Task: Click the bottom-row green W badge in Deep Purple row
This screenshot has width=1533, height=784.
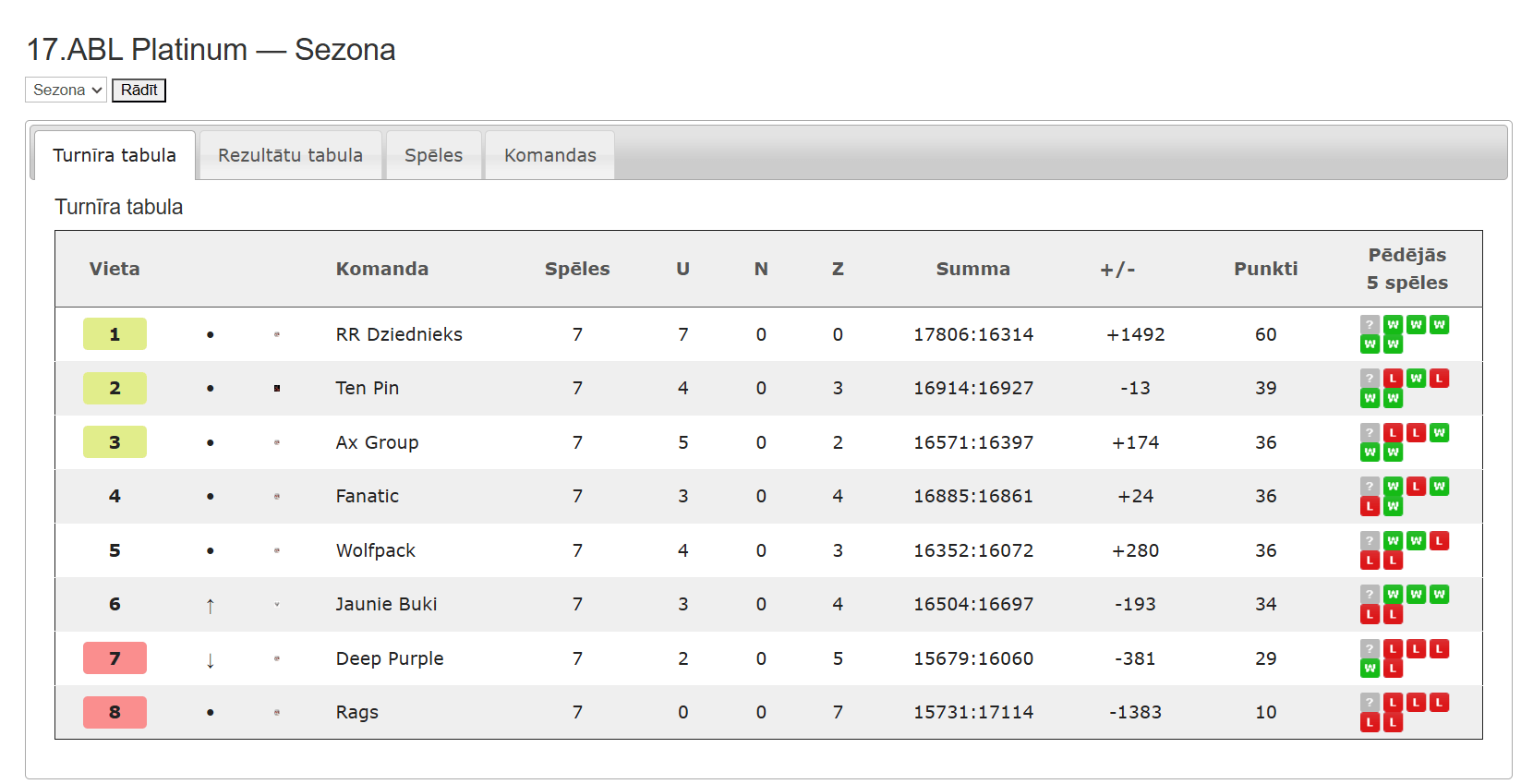Action: click(1370, 668)
